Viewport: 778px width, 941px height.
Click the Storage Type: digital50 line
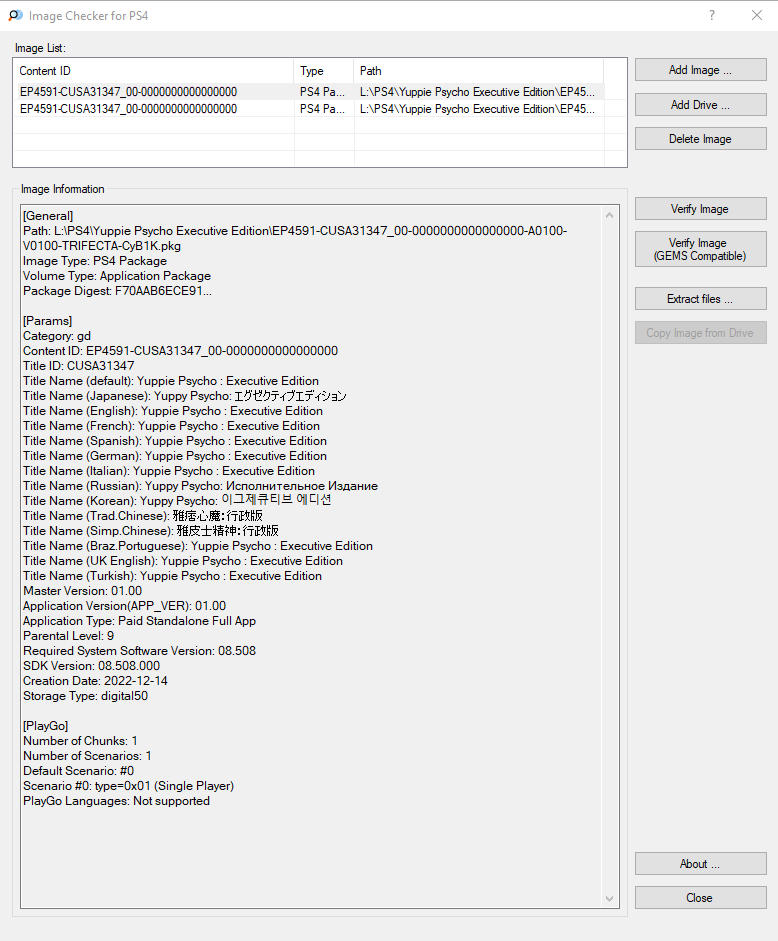(x=85, y=696)
